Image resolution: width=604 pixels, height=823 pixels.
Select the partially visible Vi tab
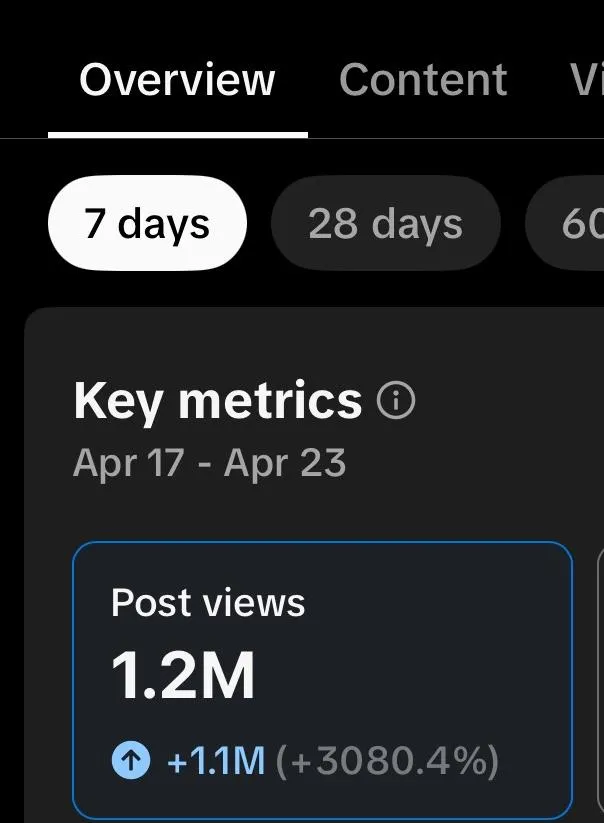pos(587,80)
